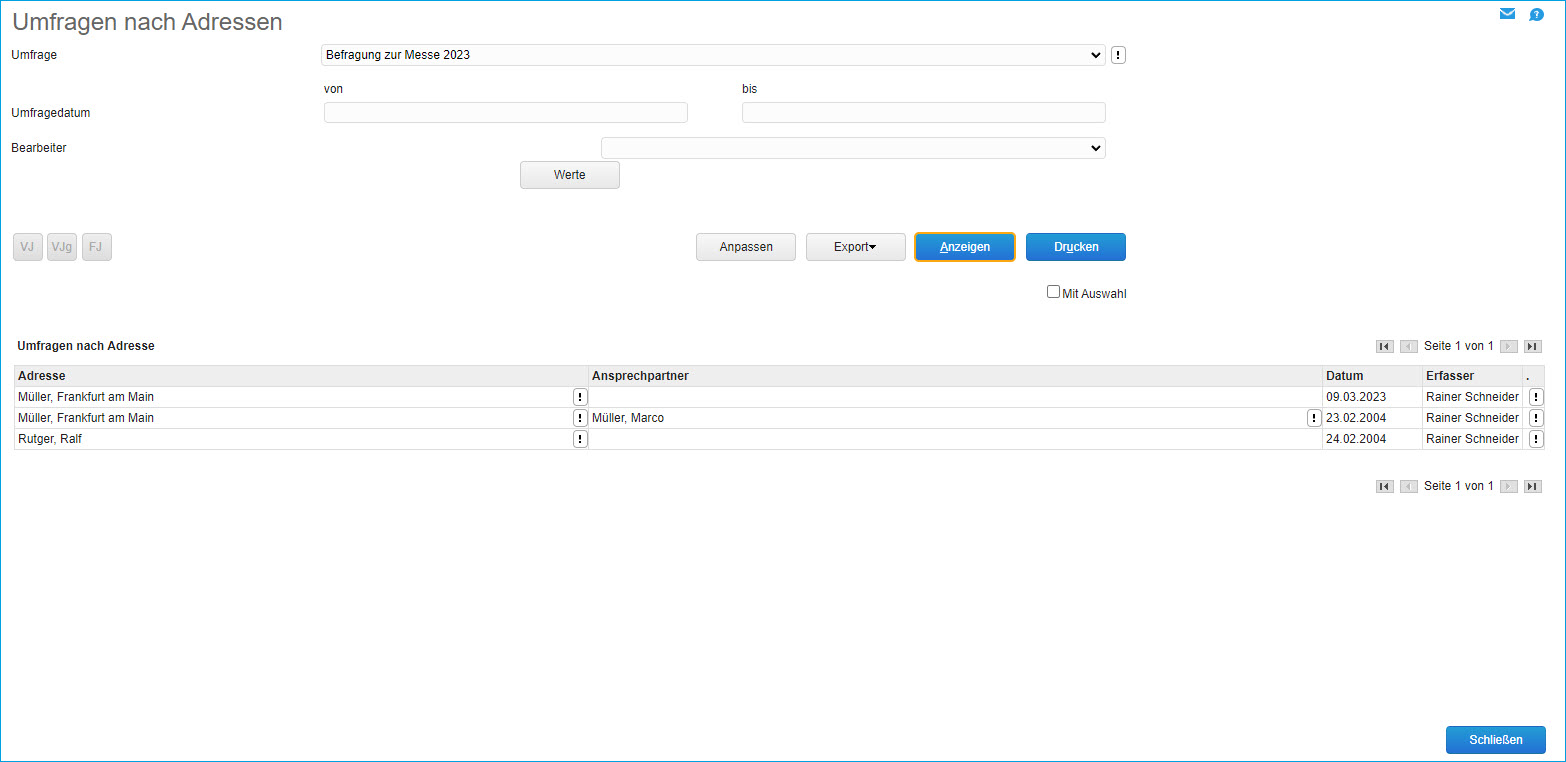Go to first page using pager below table
Viewport: 1566px width, 762px height.
(x=1385, y=486)
